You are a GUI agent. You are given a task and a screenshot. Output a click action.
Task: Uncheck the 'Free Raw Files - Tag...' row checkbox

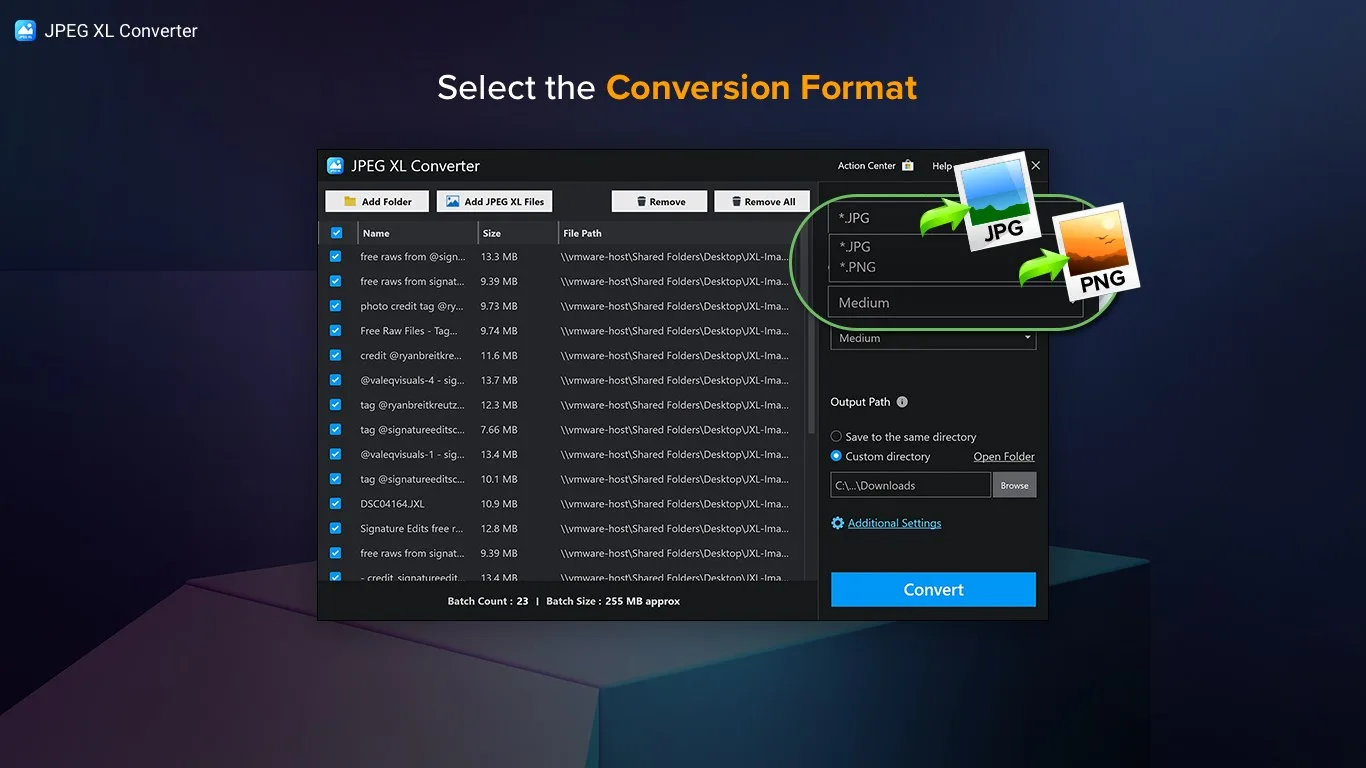(x=336, y=331)
